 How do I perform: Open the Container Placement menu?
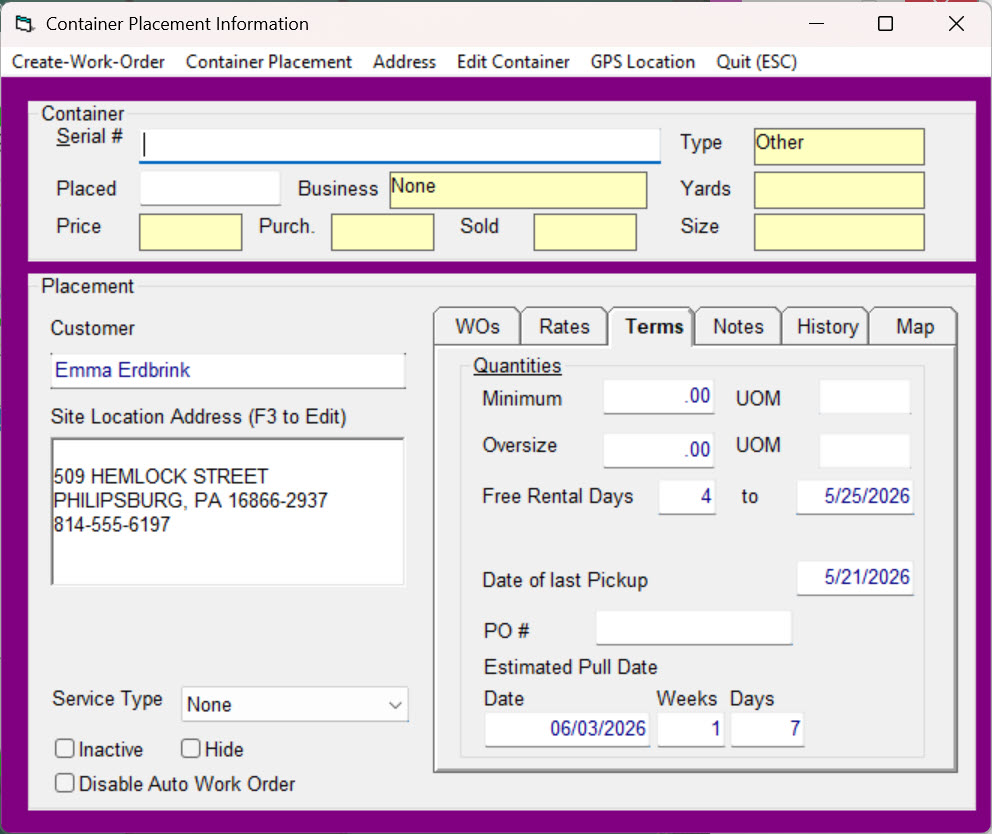pos(268,62)
